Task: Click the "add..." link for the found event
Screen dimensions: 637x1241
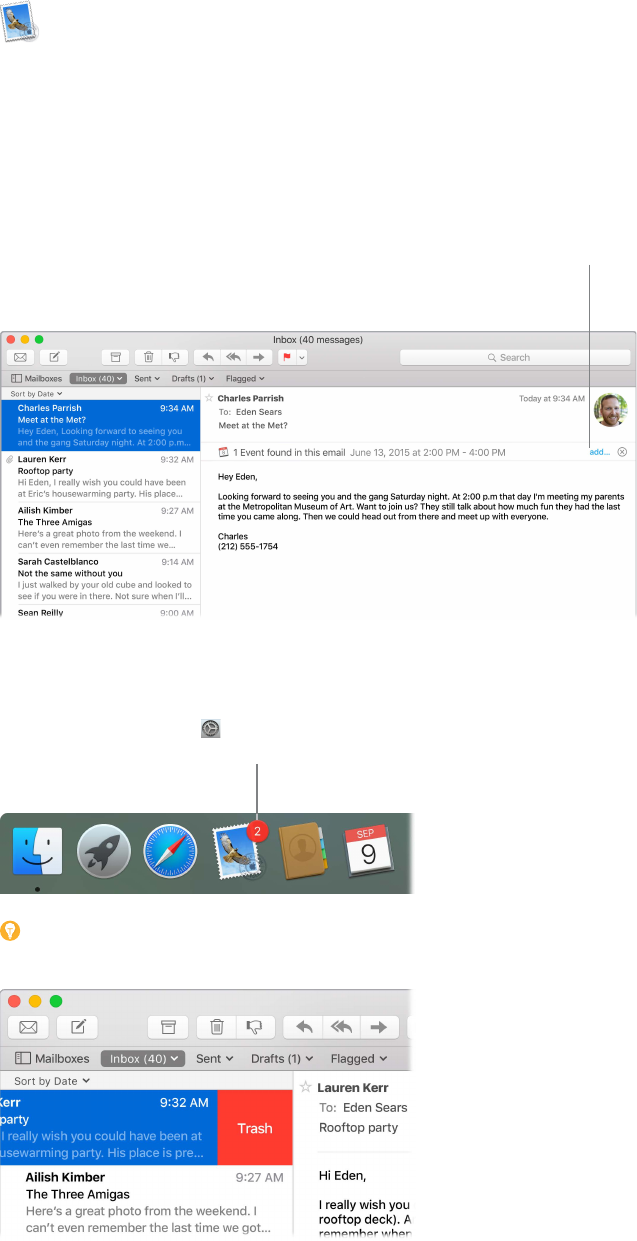Action: point(599,452)
